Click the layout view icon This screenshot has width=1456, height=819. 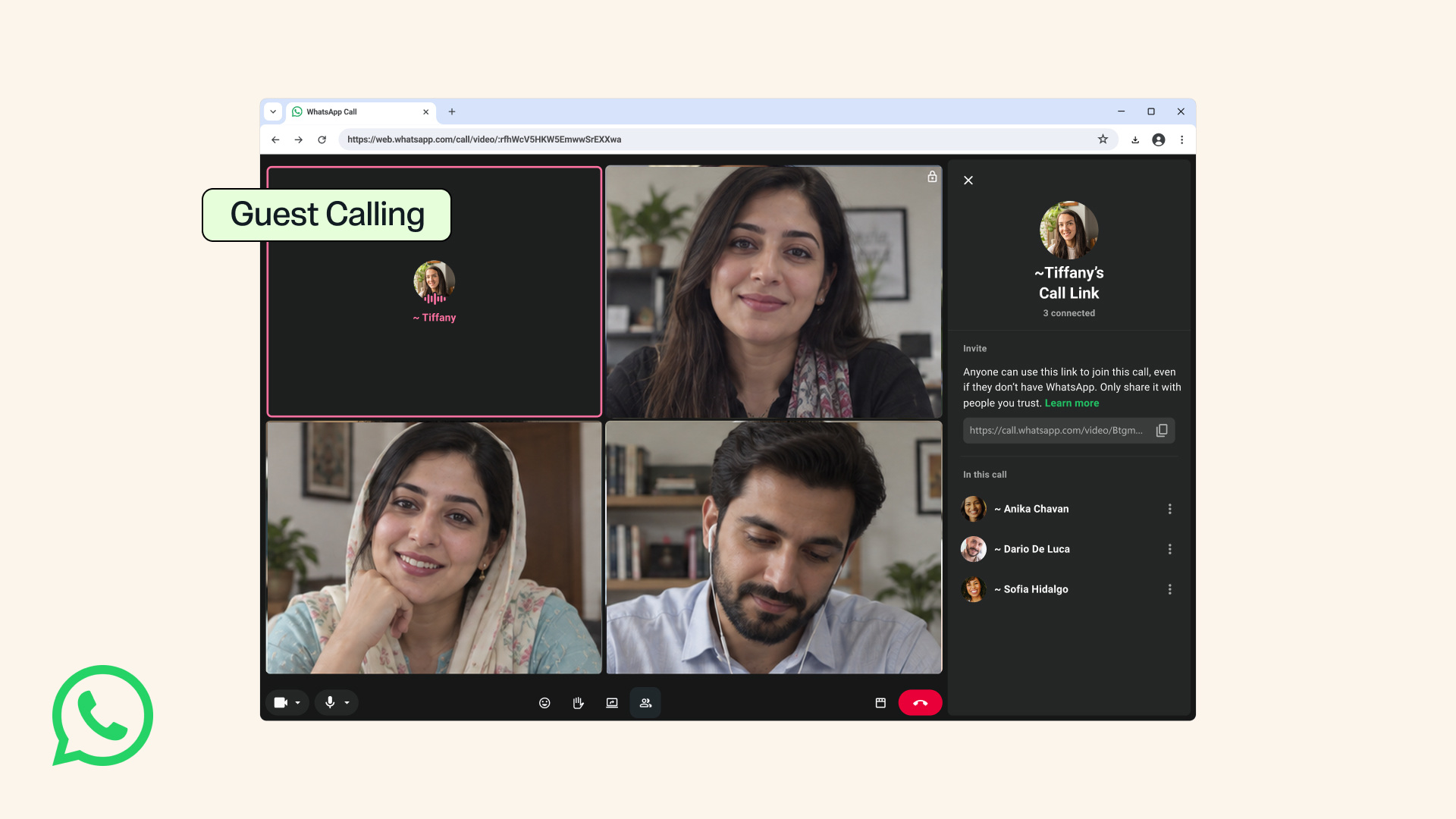[x=880, y=703]
